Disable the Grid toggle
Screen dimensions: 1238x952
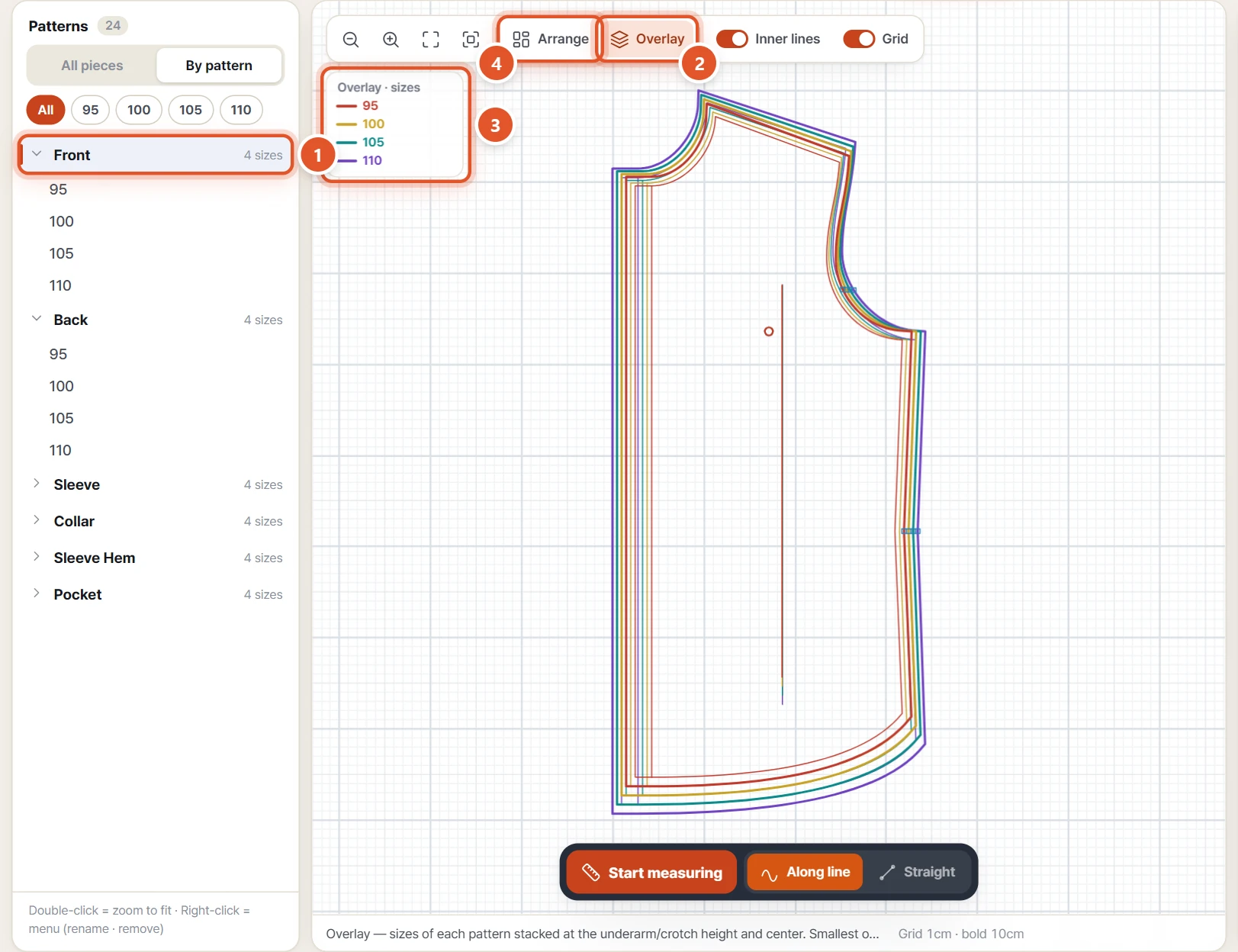859,39
